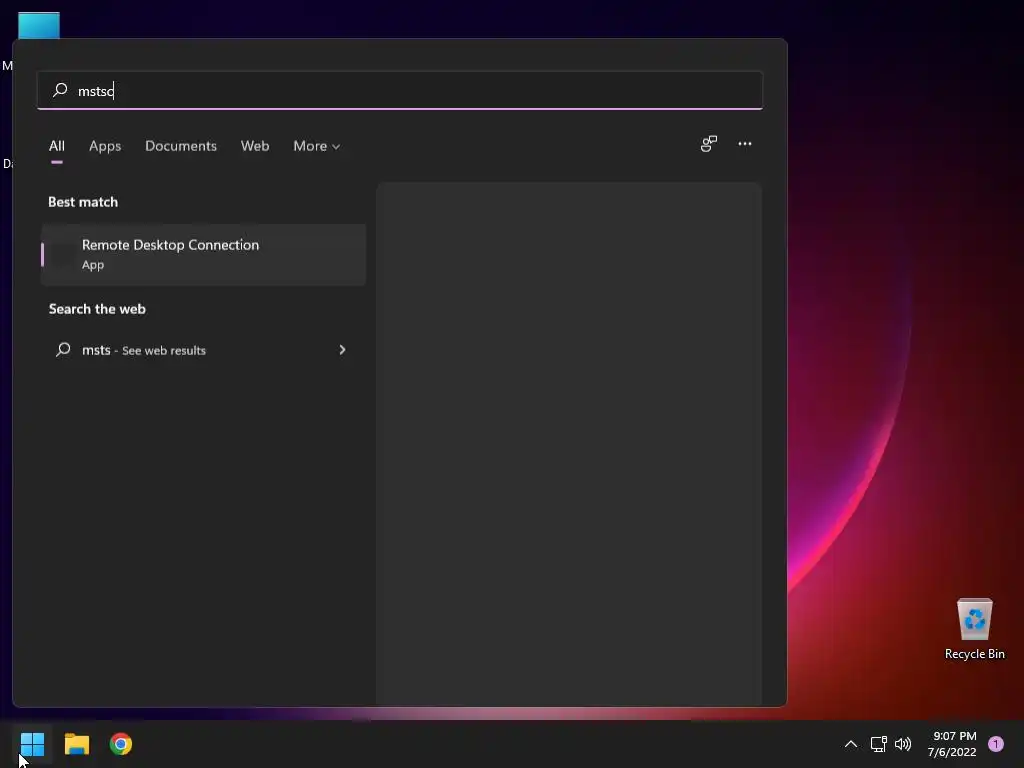The width and height of the screenshot is (1024, 768).
Task: Open the volume speaker tray icon
Action: click(x=903, y=744)
